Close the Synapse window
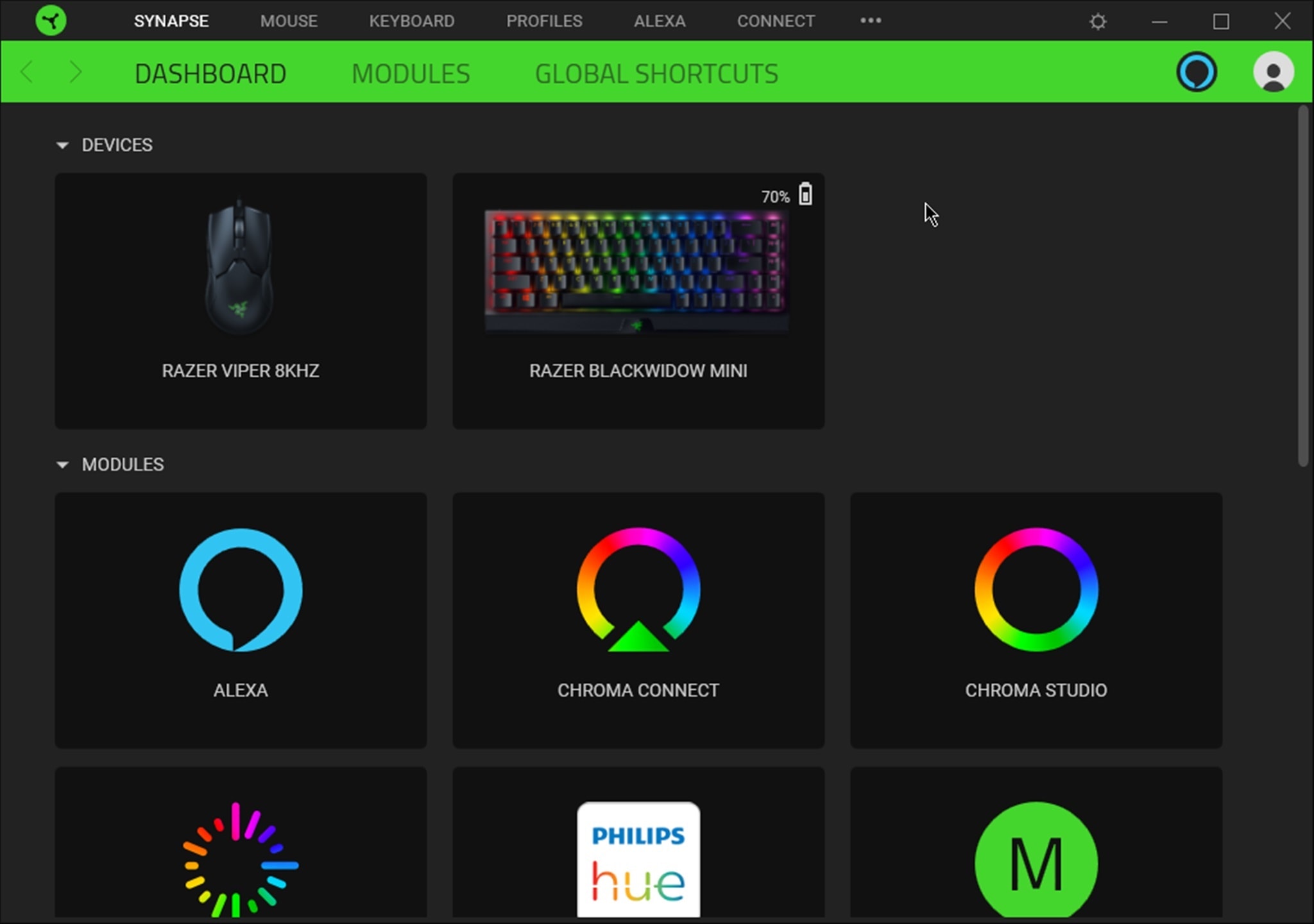 (x=1283, y=21)
